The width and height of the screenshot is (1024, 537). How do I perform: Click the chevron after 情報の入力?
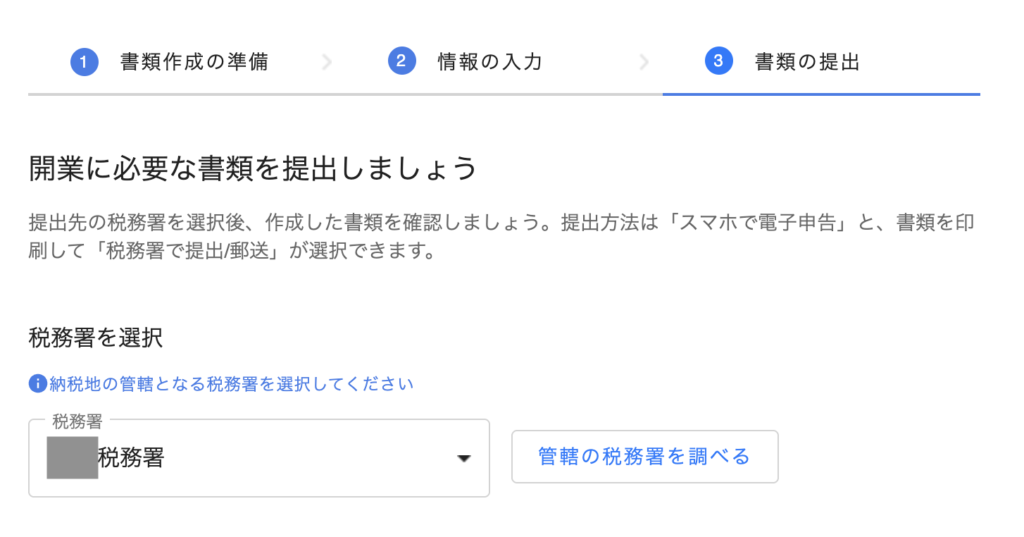pos(644,62)
